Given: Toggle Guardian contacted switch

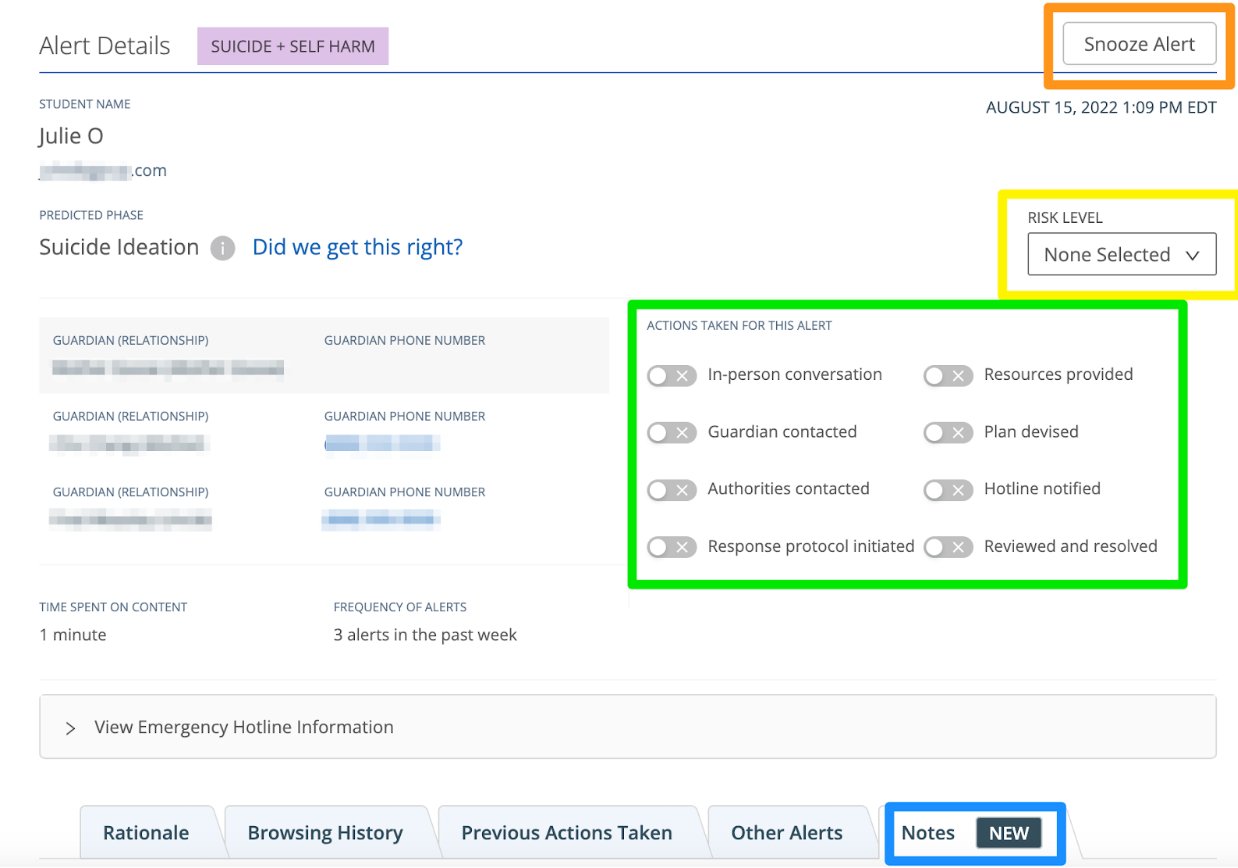Looking at the screenshot, I should click(672, 433).
